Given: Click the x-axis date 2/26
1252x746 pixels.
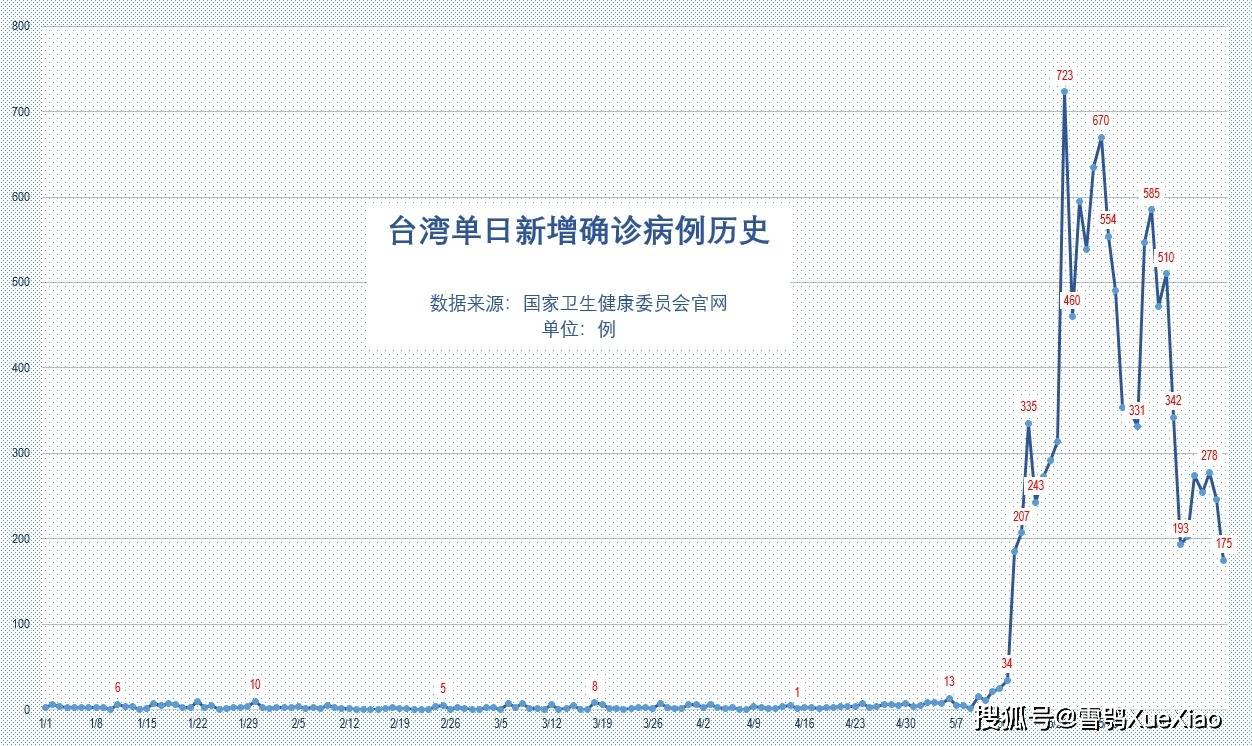Looking at the screenshot, I should pos(450,722).
